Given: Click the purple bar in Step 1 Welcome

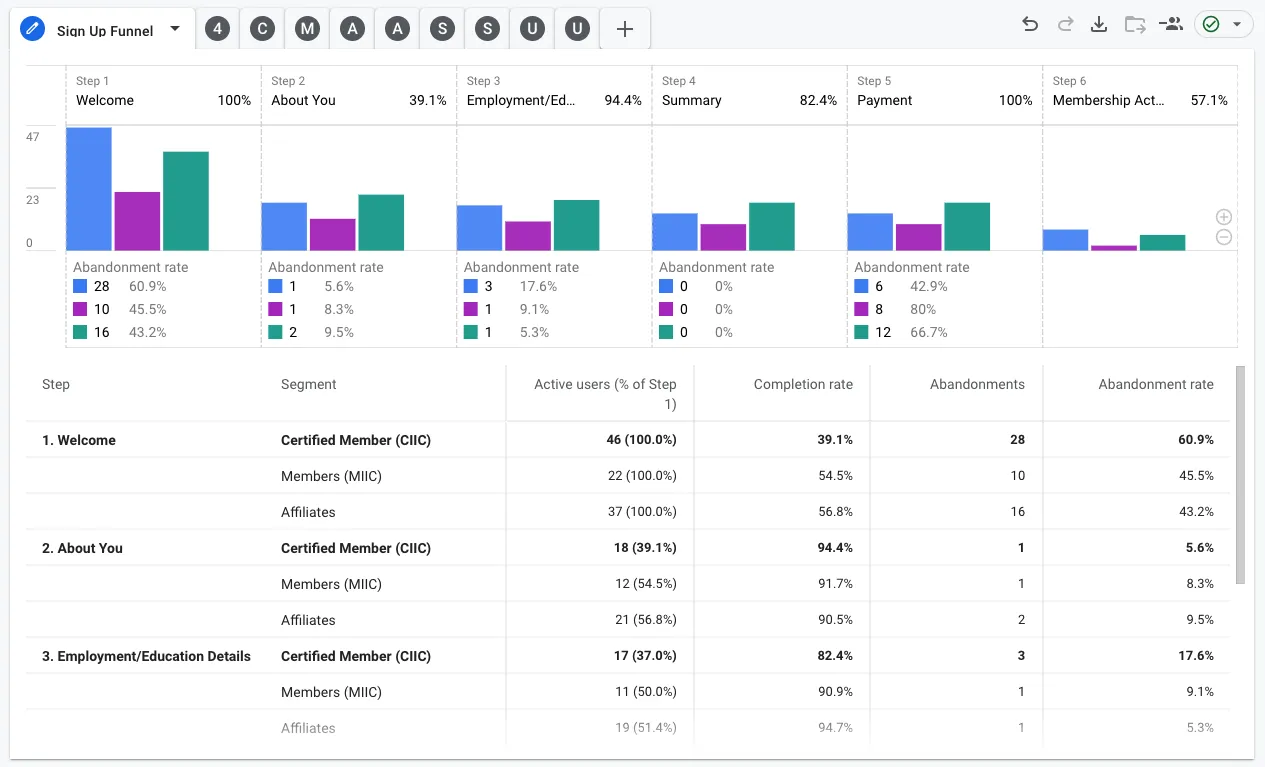Looking at the screenshot, I should coord(137,221).
